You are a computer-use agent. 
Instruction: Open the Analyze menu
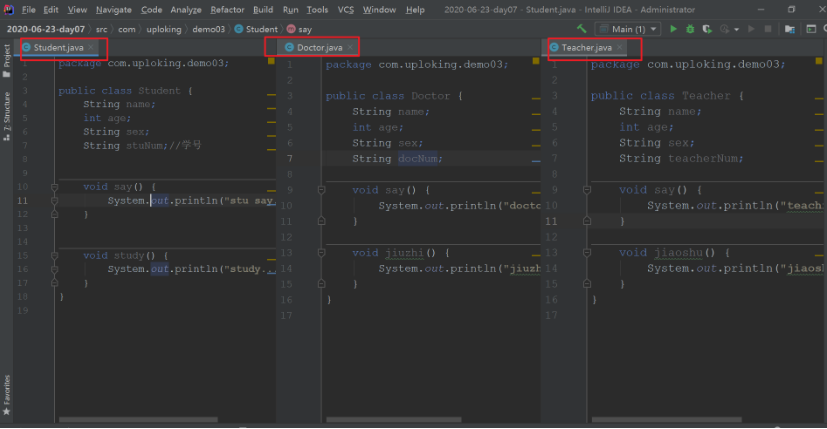(x=186, y=9)
